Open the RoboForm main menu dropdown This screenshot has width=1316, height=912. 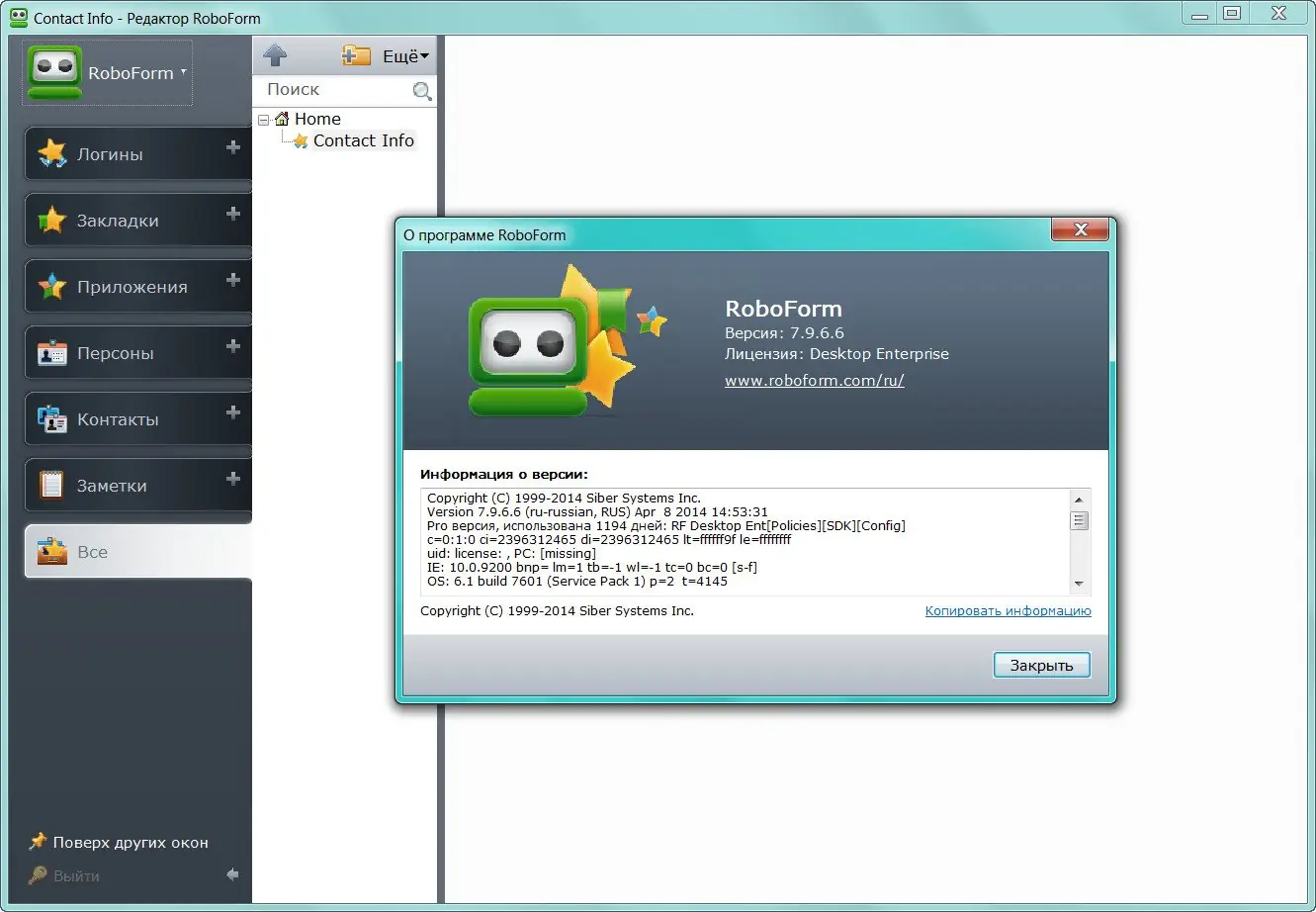point(108,73)
